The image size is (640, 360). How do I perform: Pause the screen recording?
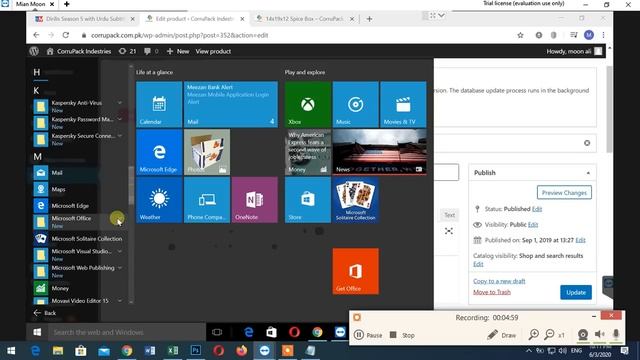click(x=368, y=335)
